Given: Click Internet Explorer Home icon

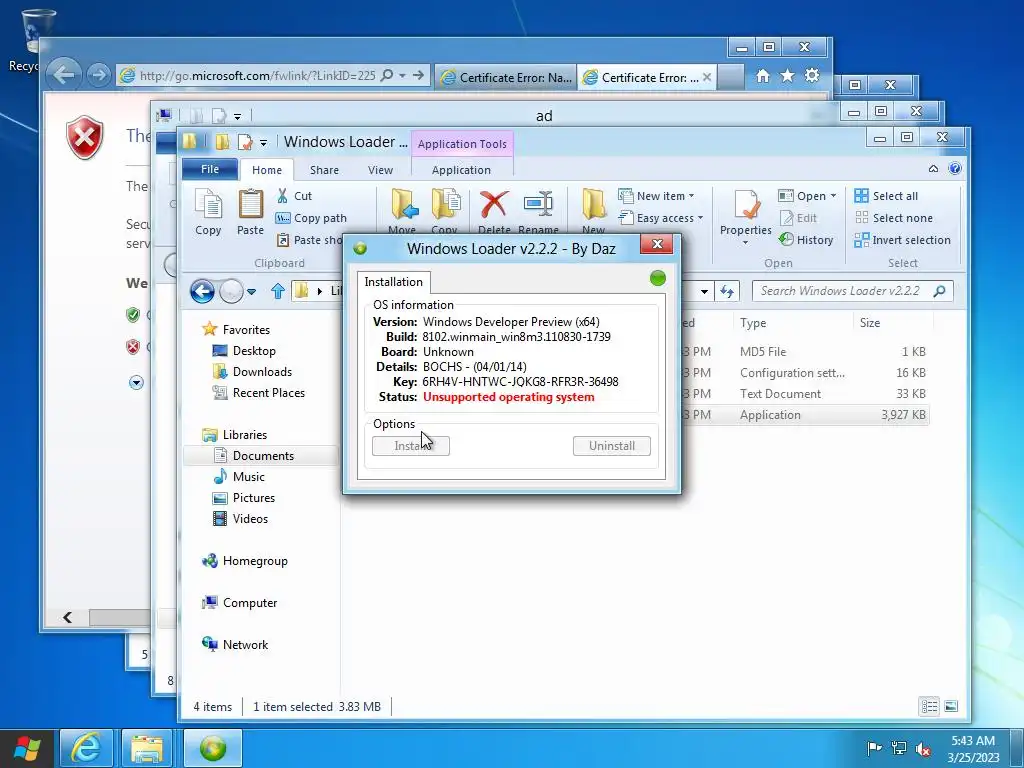Looking at the screenshot, I should 763,76.
